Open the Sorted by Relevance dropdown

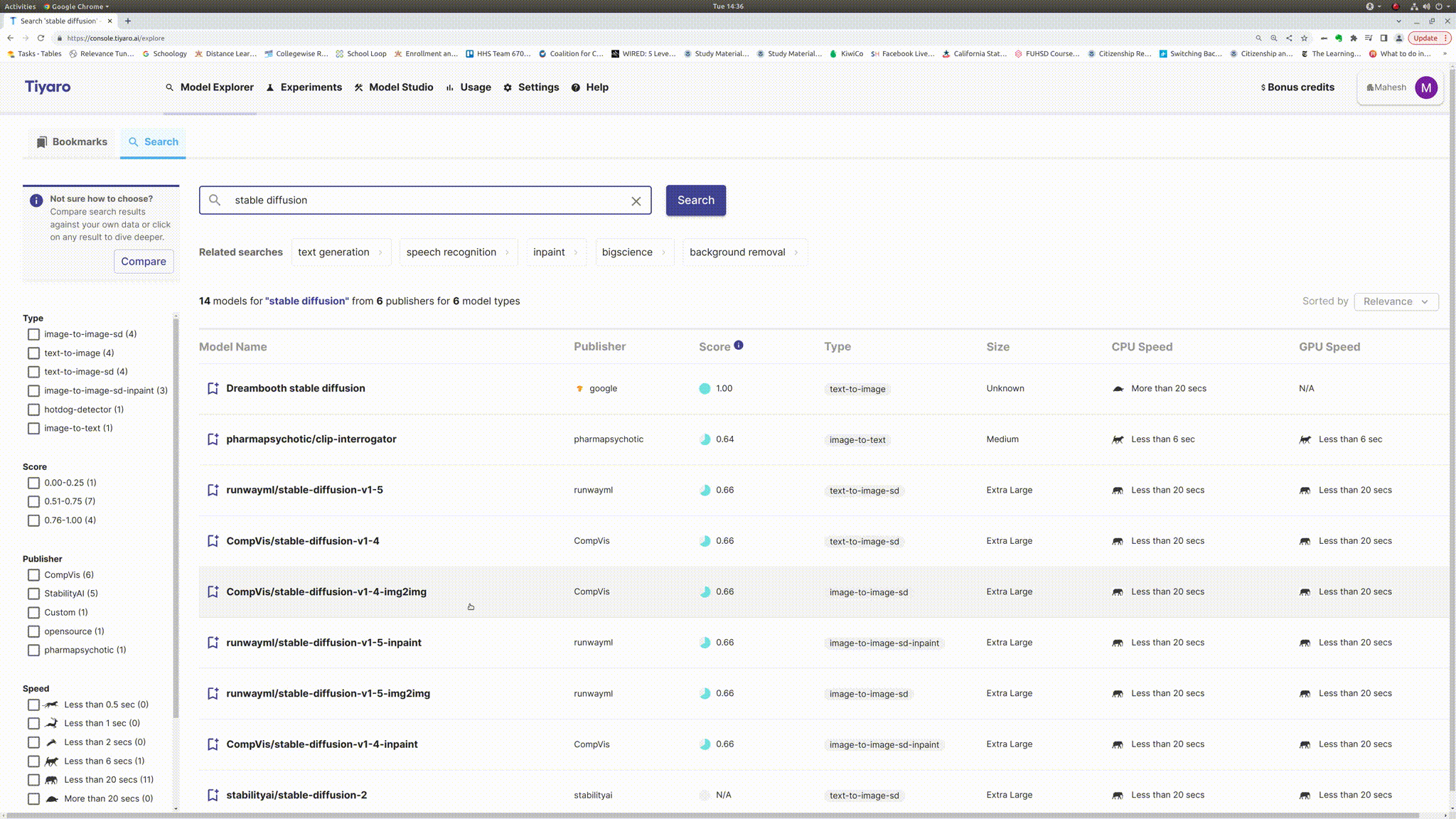(x=1396, y=301)
